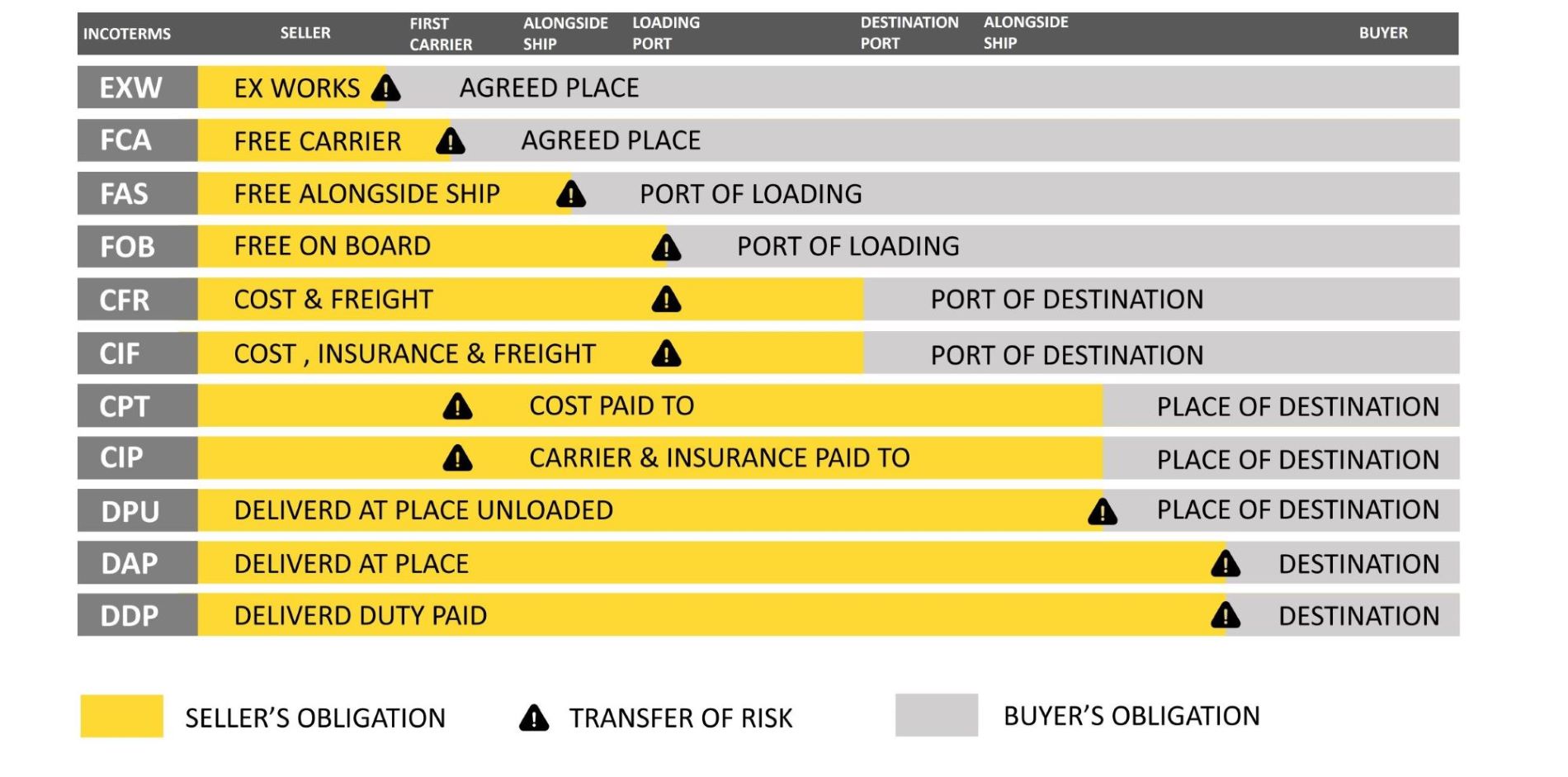
Task: Select the warning triangle in the FAS row
Action: 571,195
